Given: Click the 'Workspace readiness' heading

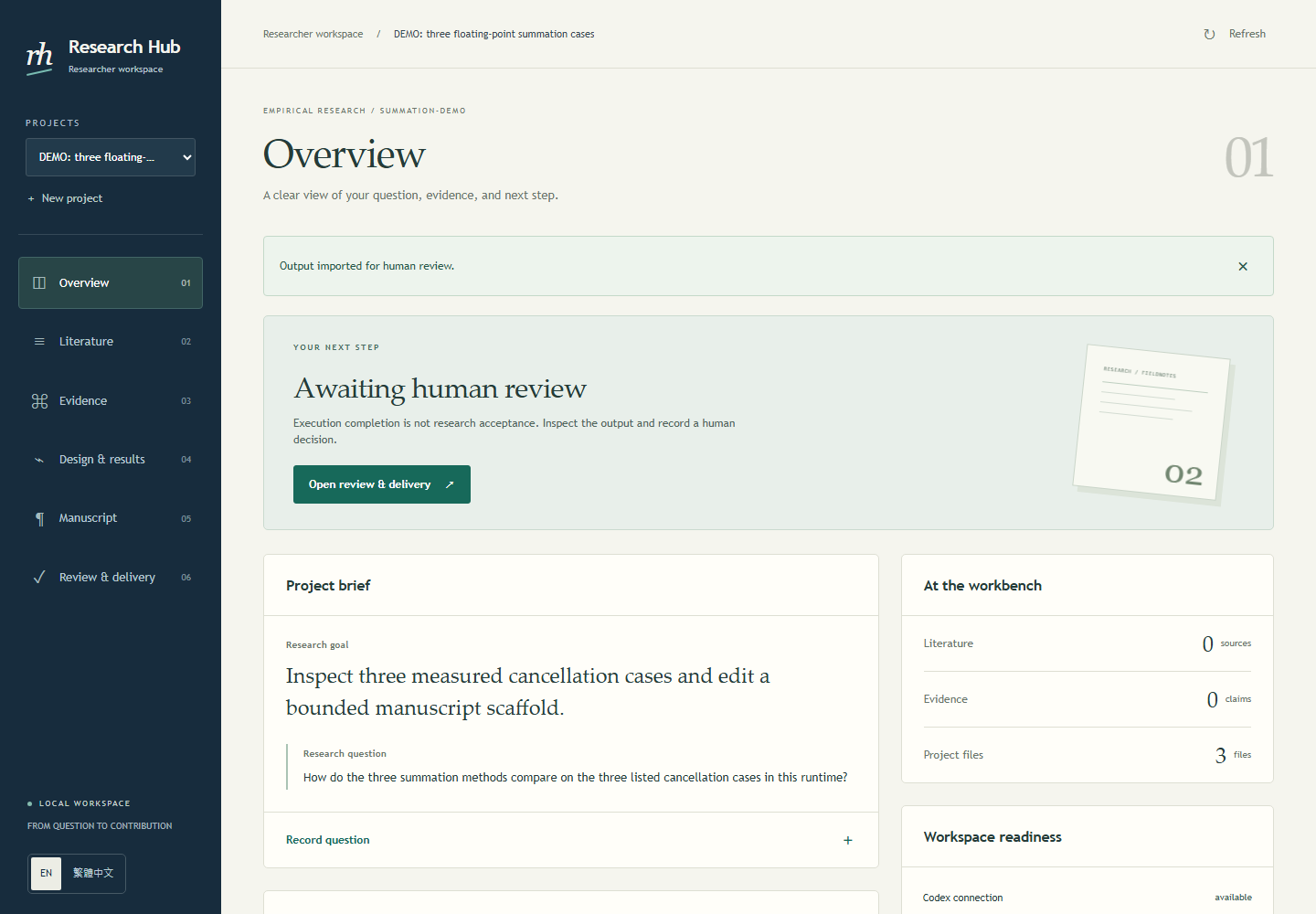Looking at the screenshot, I should (x=992, y=837).
